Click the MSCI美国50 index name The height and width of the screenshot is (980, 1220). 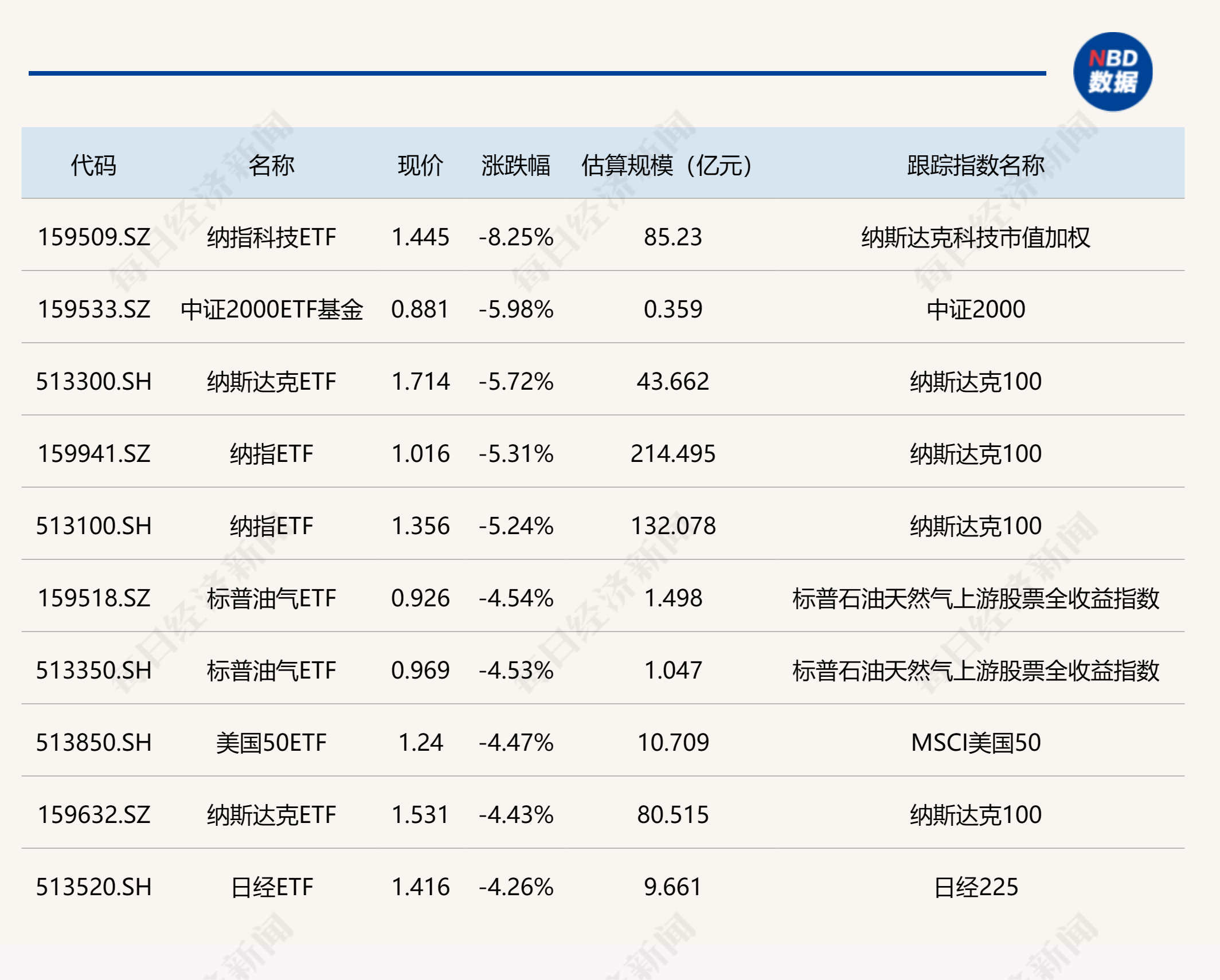pyautogui.click(x=975, y=742)
